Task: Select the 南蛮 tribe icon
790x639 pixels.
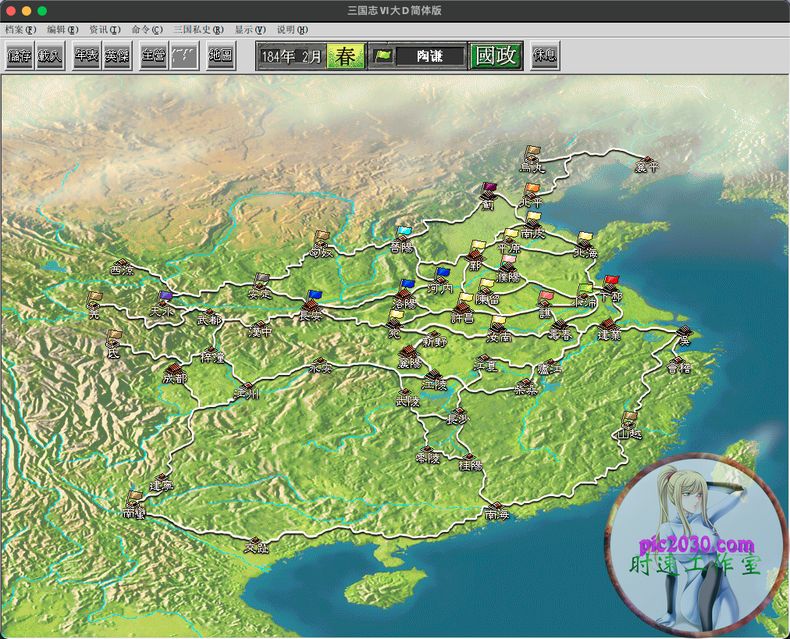Action: click(x=134, y=505)
